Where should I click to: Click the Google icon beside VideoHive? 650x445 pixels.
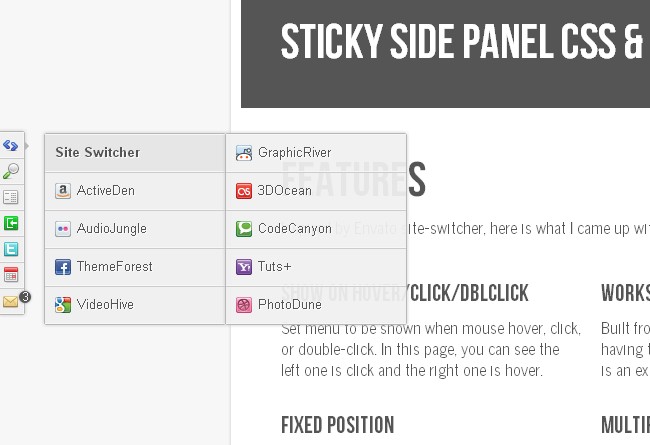63,305
